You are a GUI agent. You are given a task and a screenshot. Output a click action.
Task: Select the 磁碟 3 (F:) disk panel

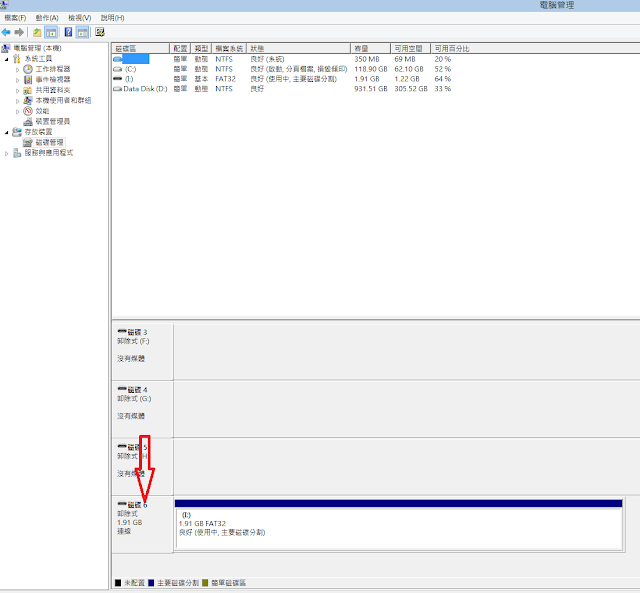(x=142, y=351)
